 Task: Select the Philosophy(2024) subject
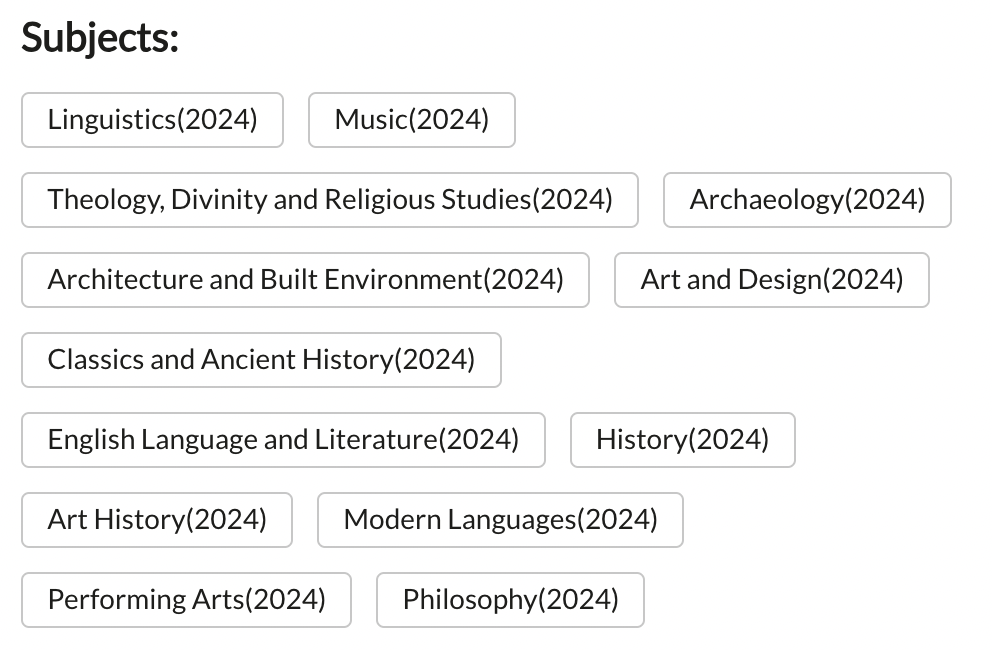point(511,601)
